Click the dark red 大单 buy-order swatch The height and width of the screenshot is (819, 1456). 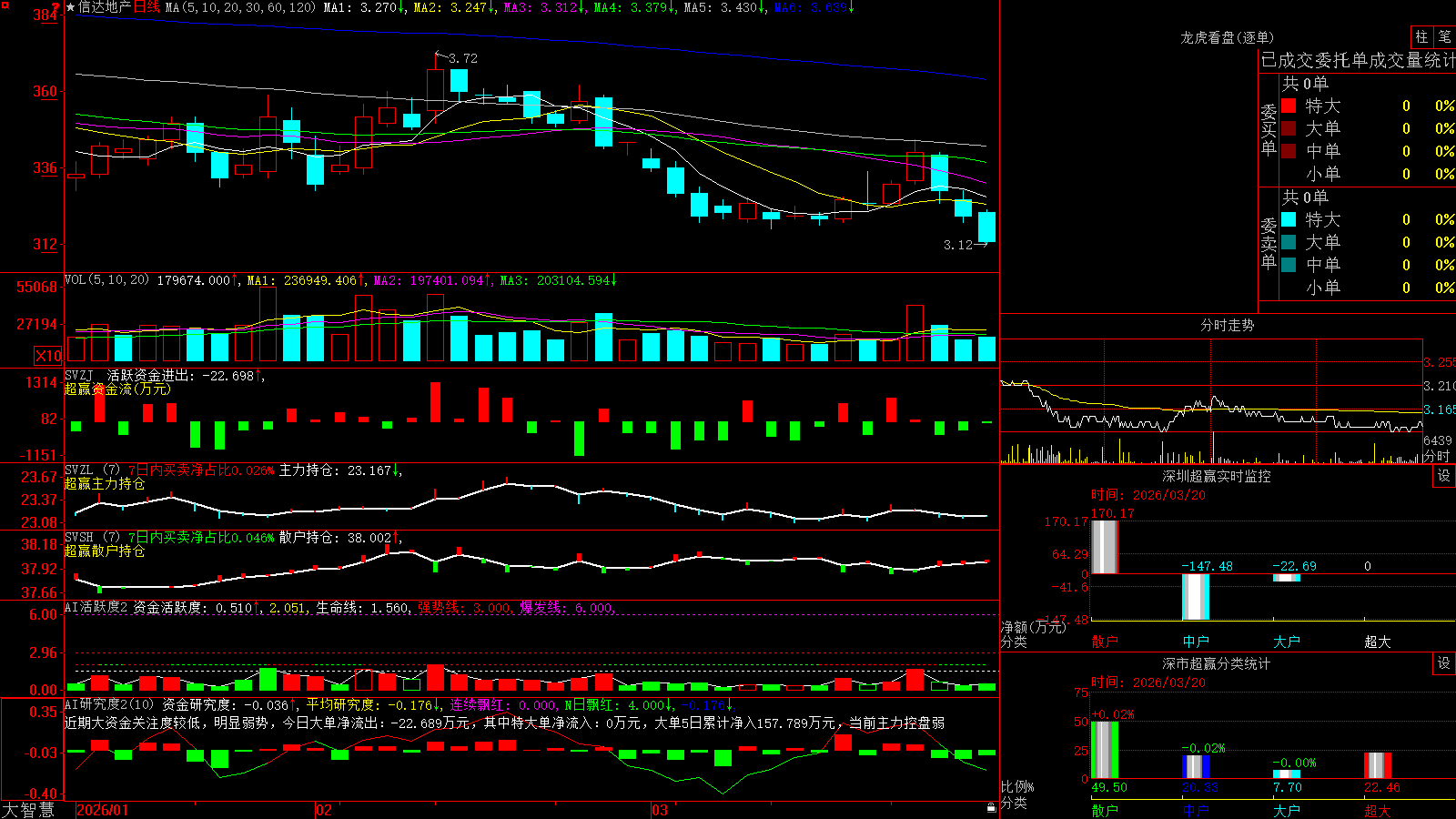(x=1289, y=128)
